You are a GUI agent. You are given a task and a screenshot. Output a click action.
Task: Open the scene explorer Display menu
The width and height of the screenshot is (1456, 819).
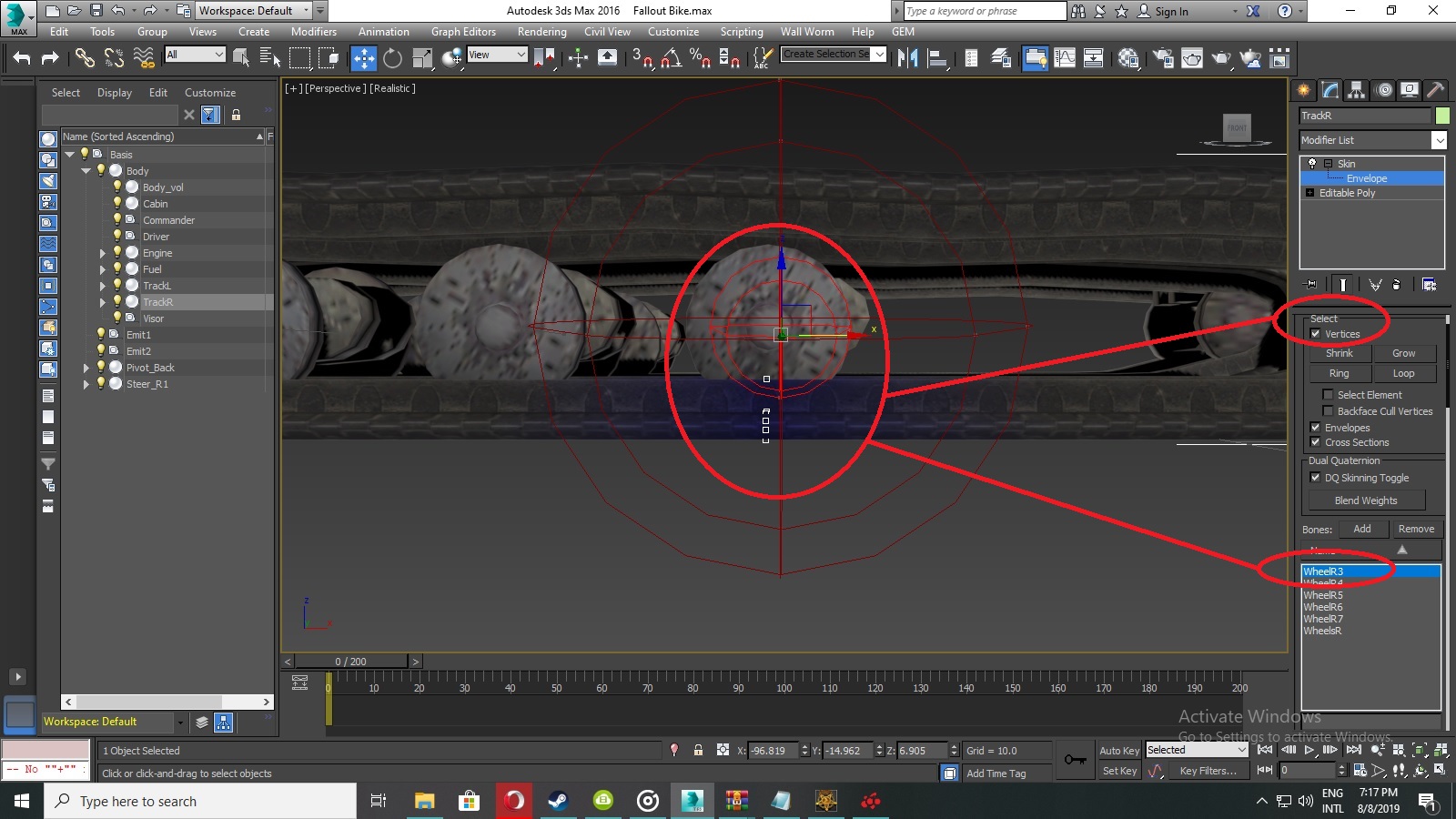(115, 93)
